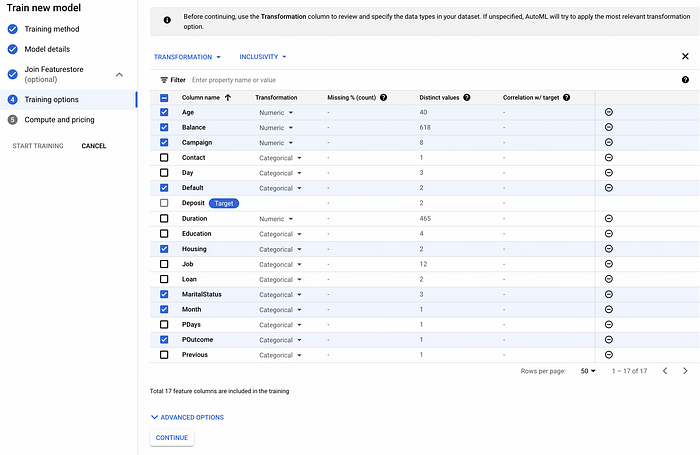
Task: Open the help icon beside Distinct values
Action: click(x=467, y=97)
